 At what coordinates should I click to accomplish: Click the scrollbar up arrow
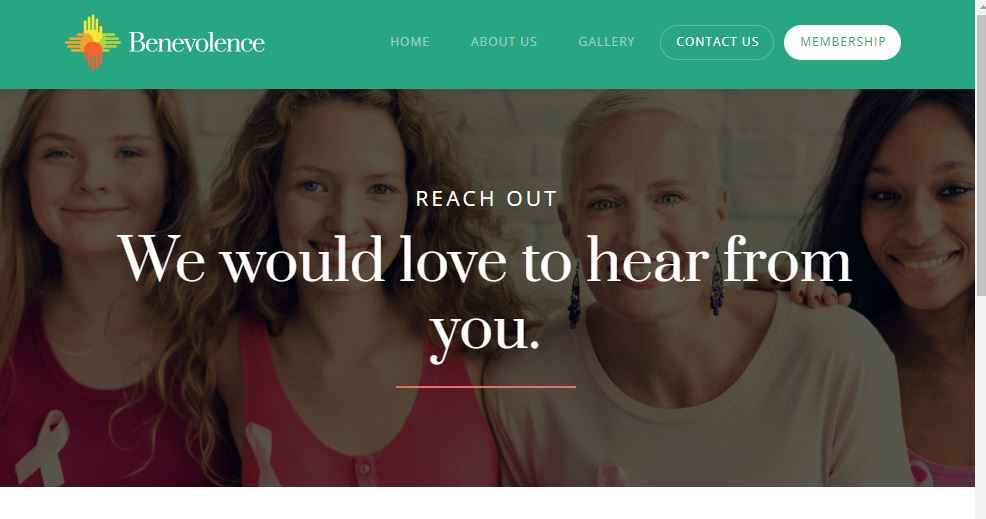pos(980,5)
